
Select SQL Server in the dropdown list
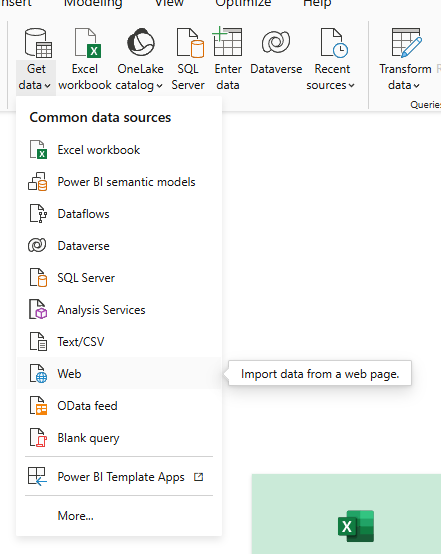[x=119, y=278]
